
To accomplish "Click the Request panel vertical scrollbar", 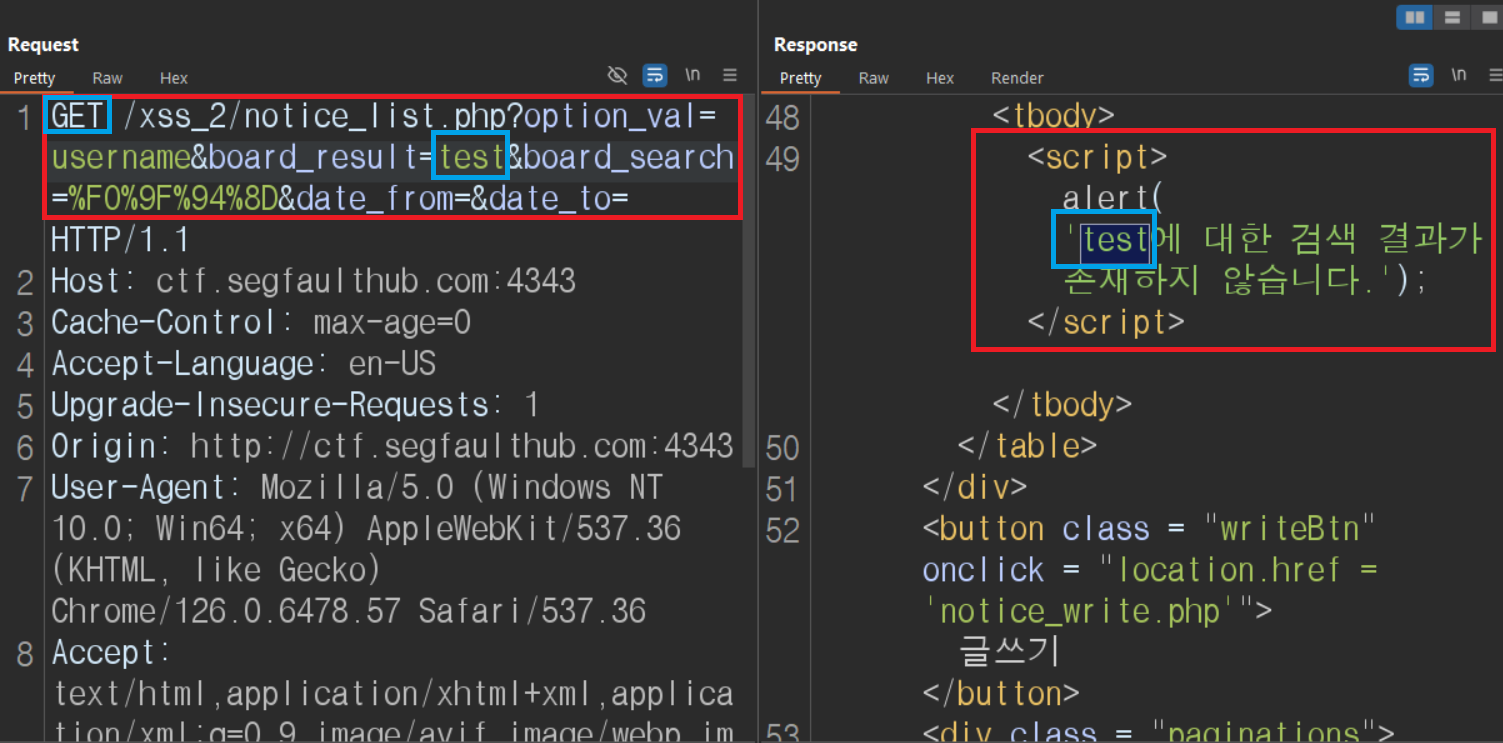I will [x=749, y=280].
